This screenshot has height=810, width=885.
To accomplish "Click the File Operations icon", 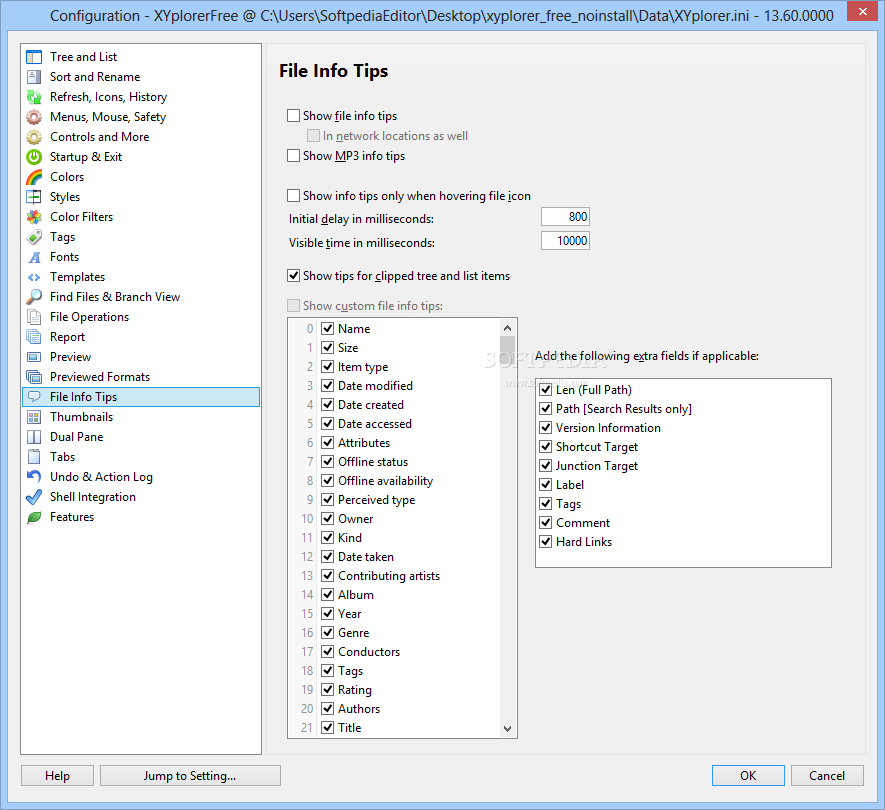I will pos(34,317).
